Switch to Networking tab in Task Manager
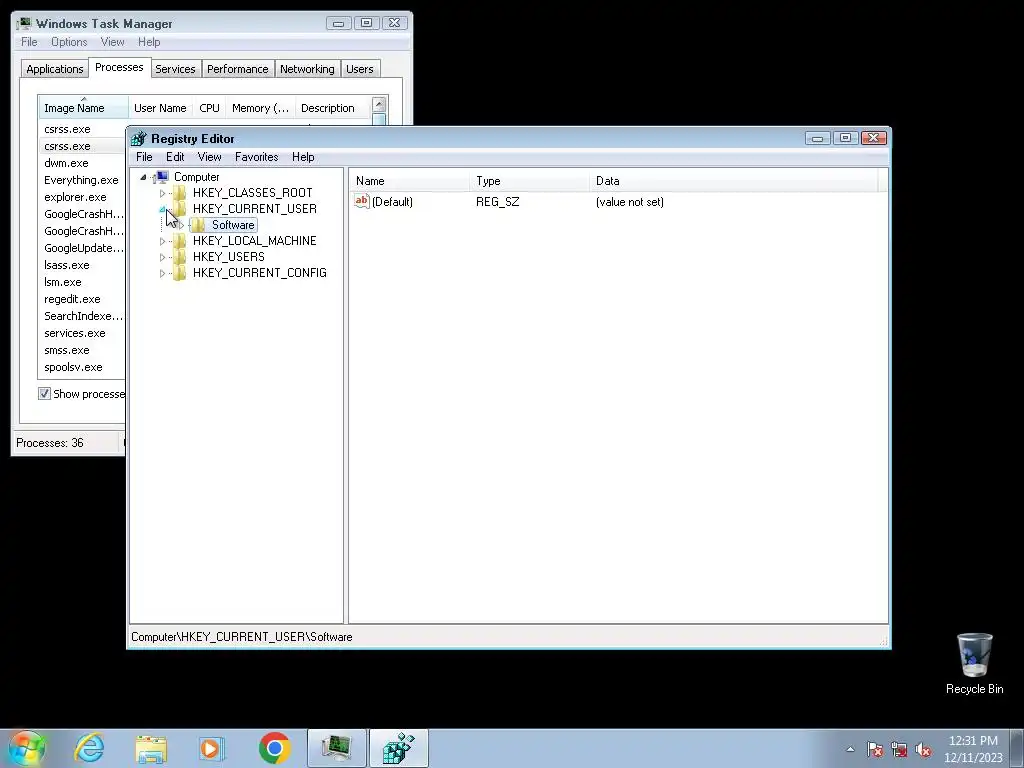1024x768 pixels. (x=307, y=69)
